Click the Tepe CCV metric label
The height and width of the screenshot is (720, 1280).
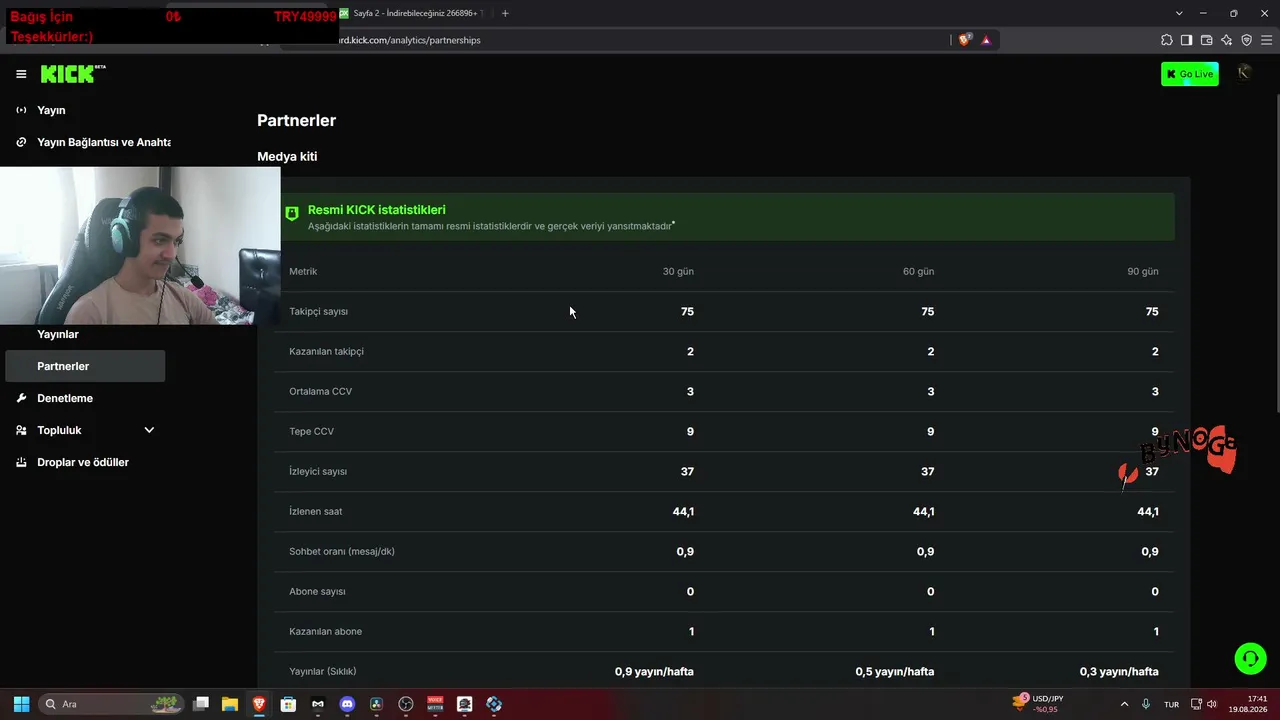pyautogui.click(x=312, y=431)
